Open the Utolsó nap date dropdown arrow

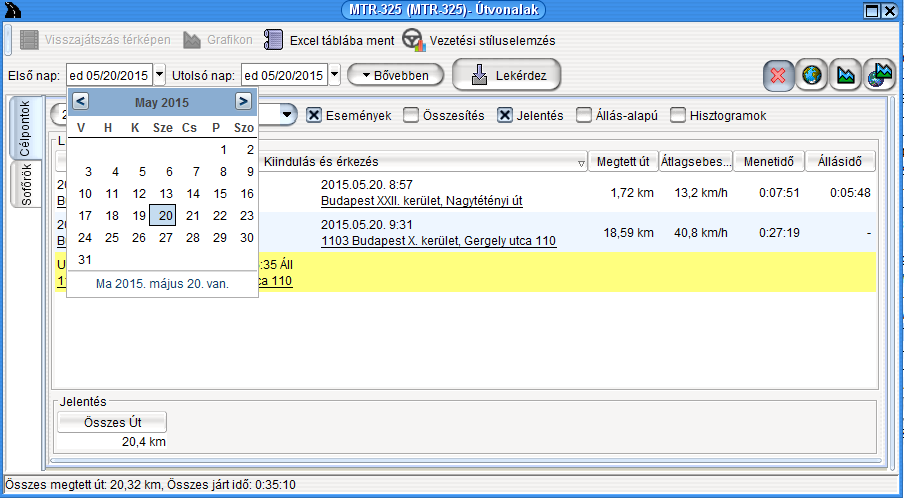[335, 75]
